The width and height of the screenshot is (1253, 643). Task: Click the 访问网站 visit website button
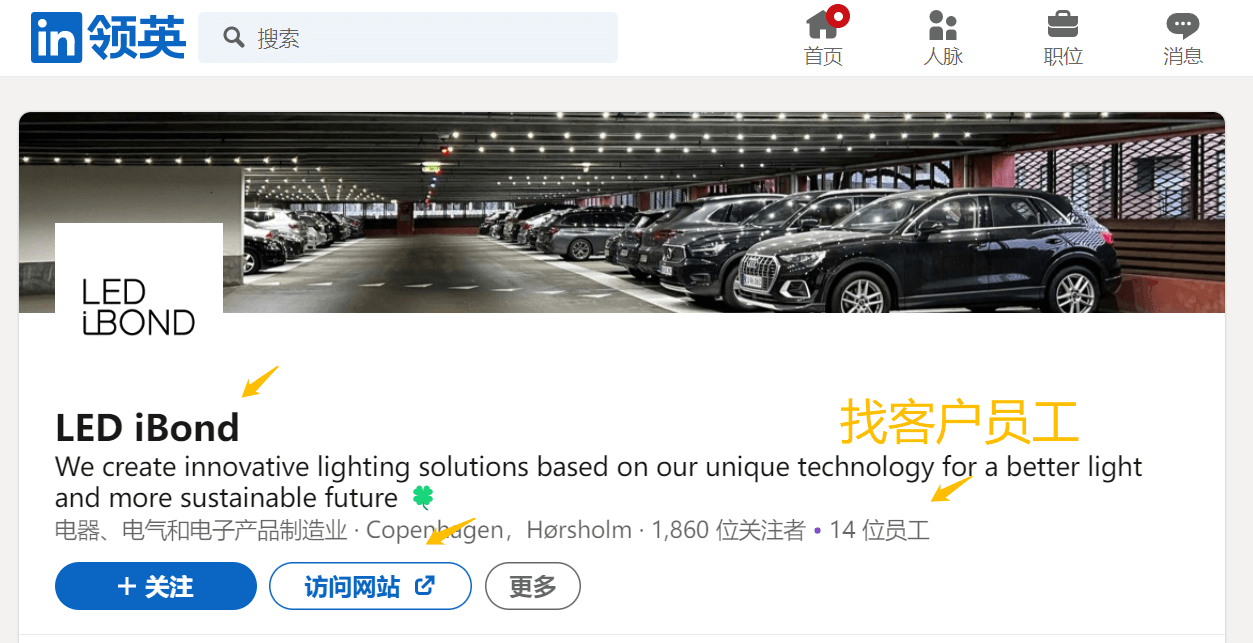370,586
